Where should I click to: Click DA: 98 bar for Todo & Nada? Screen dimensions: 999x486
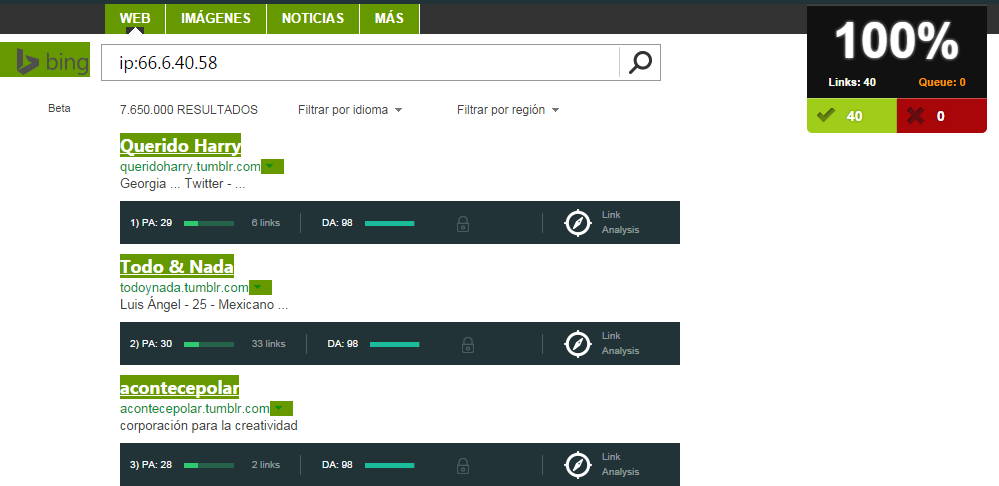click(394, 345)
